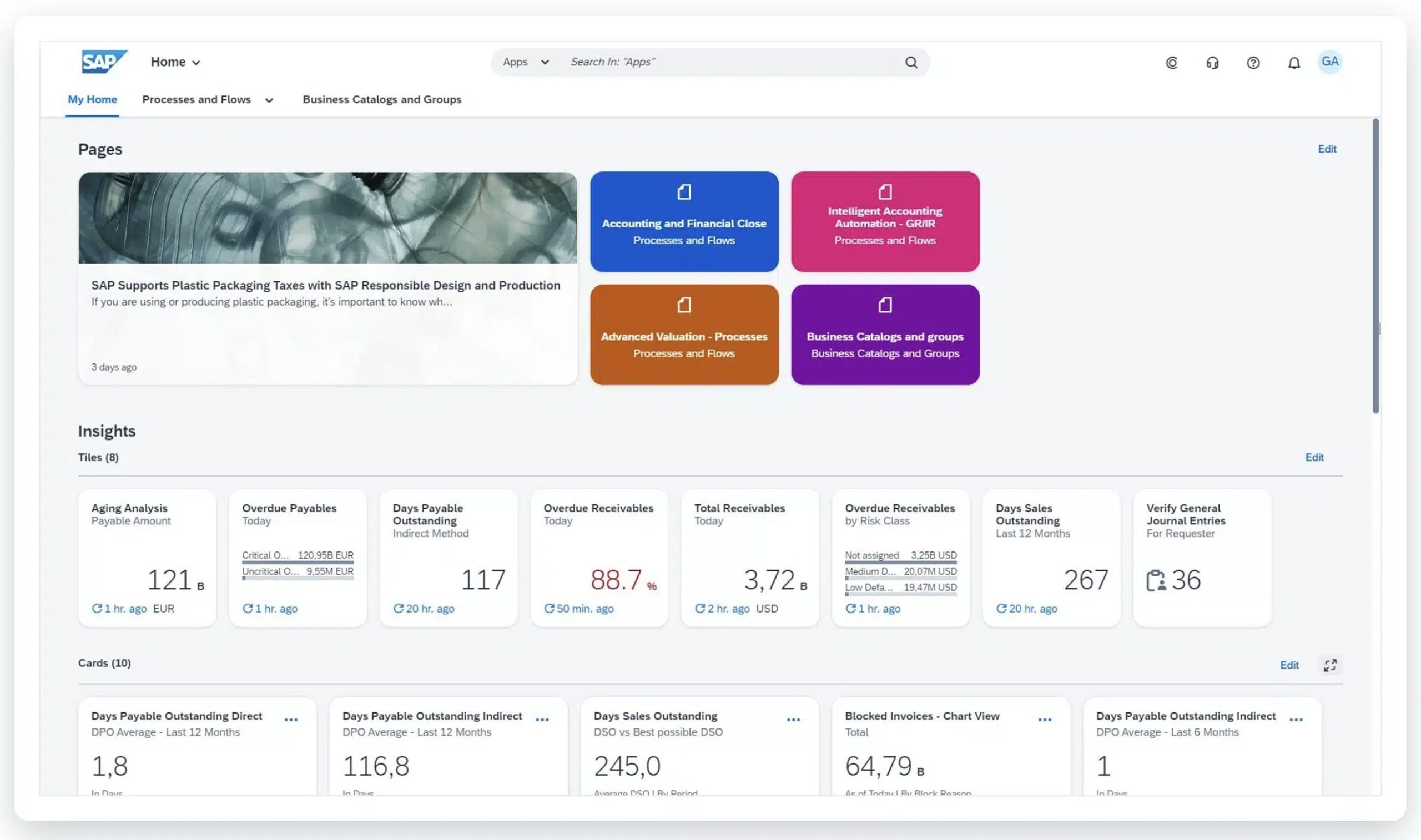The height and width of the screenshot is (840, 1421).
Task: Click the vertical page scrollbar
Action: coord(1375,266)
